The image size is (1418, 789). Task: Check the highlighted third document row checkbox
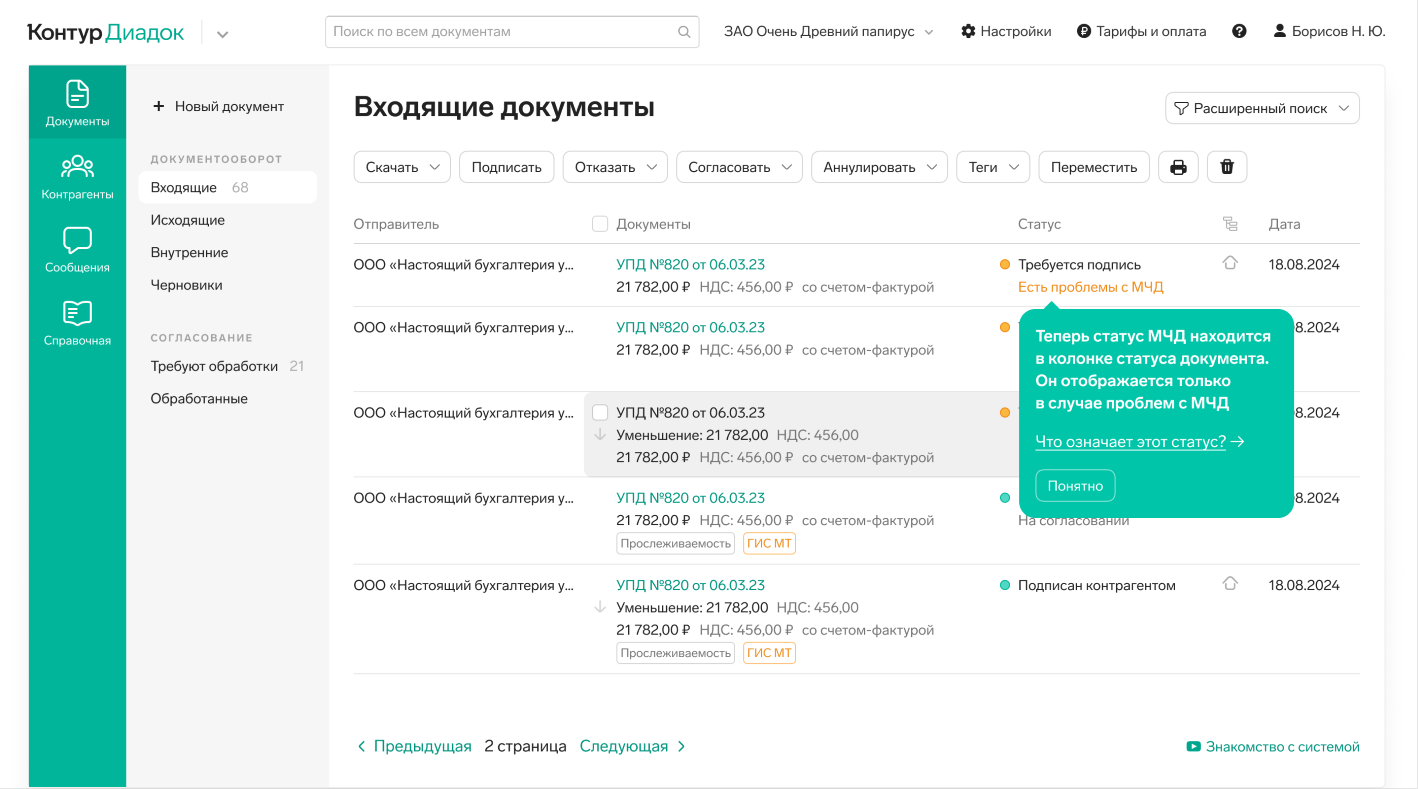click(x=600, y=412)
